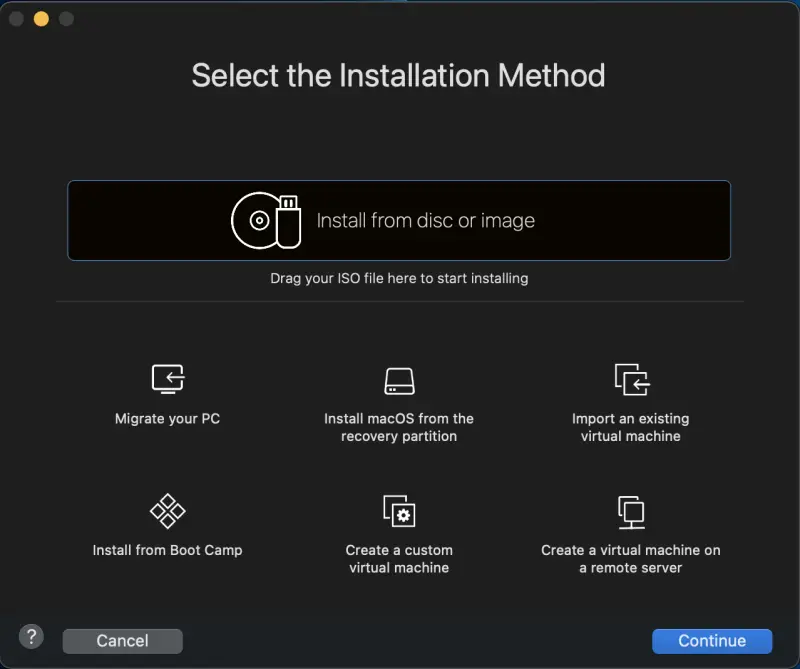Click the Create a custom virtual machine label
Image resolution: width=800 pixels, height=669 pixels.
(x=399, y=558)
